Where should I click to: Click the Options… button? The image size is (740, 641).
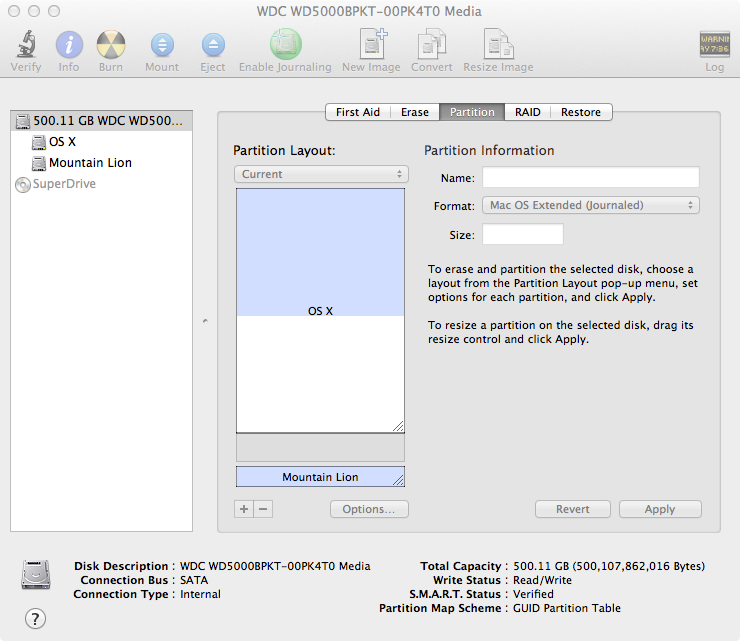(369, 509)
